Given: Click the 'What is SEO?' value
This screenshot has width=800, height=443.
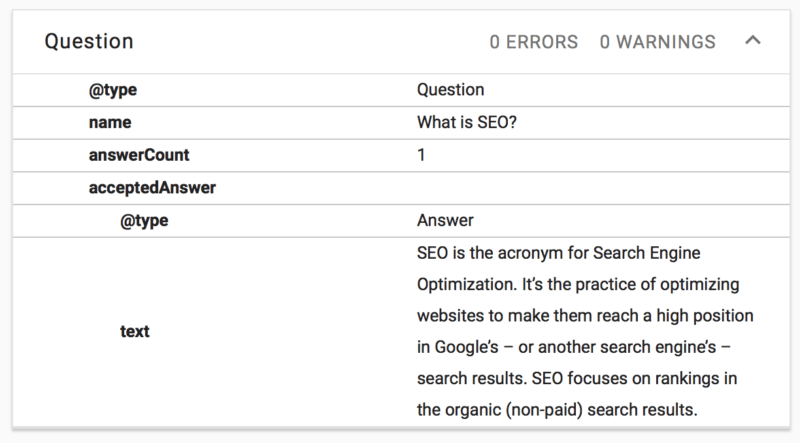Looking at the screenshot, I should coord(467,122).
